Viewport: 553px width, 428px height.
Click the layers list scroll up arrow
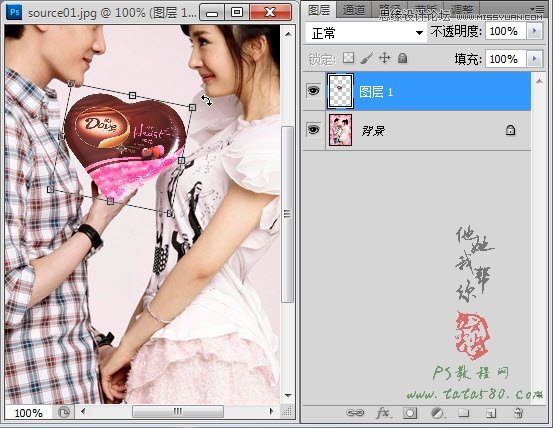(539, 81)
